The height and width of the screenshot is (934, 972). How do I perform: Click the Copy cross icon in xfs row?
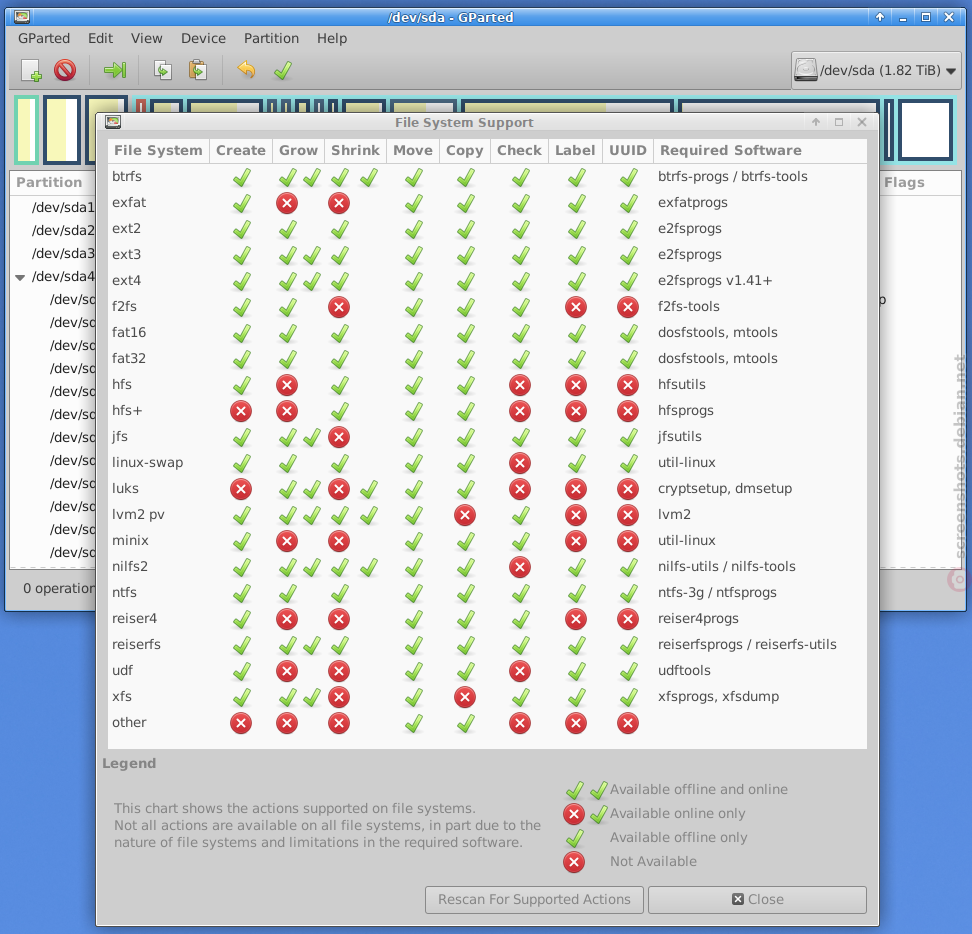coord(464,697)
